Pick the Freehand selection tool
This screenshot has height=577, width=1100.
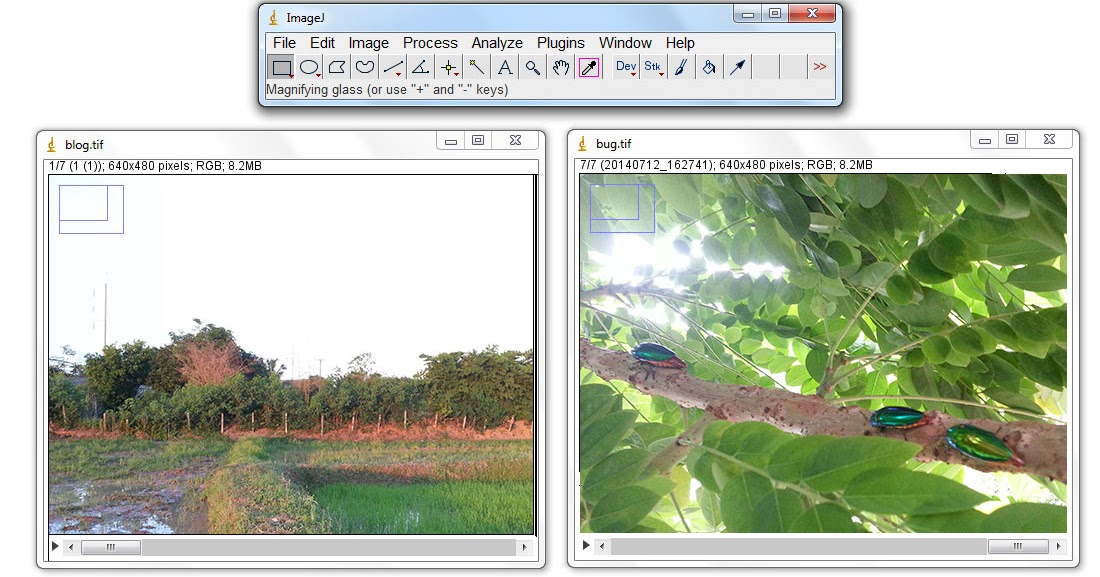(364, 67)
